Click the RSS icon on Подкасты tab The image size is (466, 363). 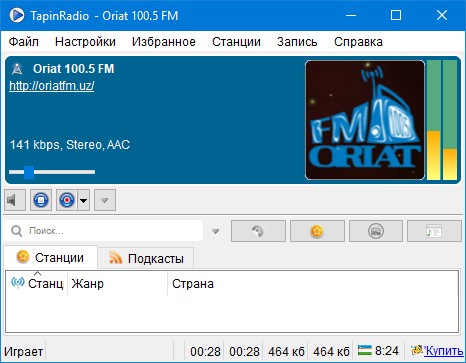click(x=116, y=258)
